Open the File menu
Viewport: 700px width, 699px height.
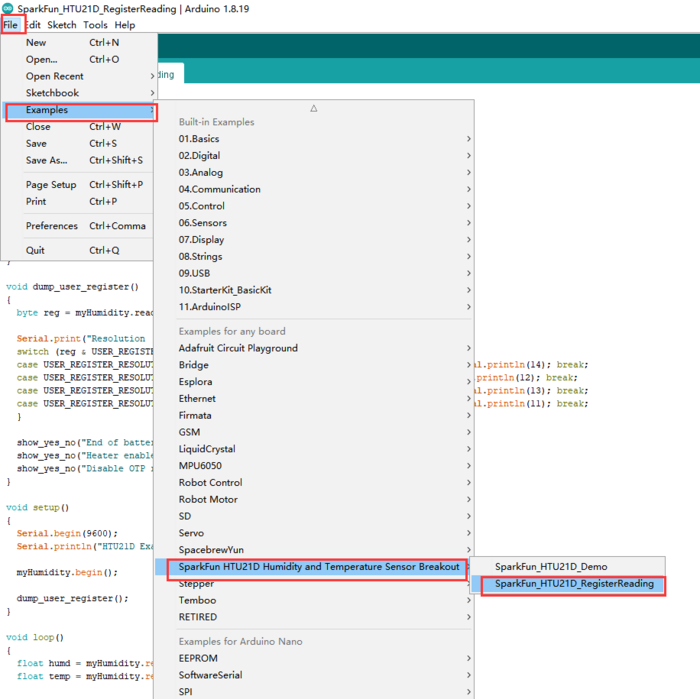pyautogui.click(x=11, y=25)
